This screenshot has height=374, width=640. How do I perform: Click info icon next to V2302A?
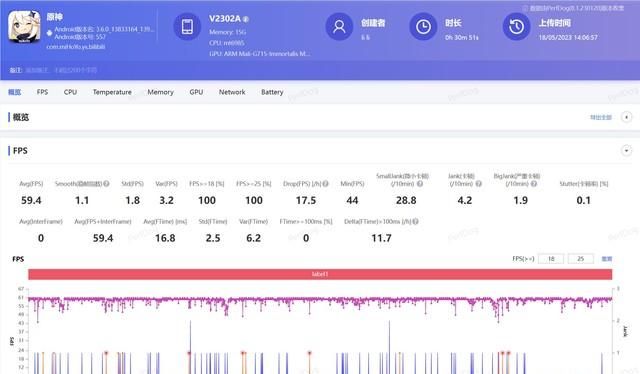pyautogui.click(x=246, y=19)
